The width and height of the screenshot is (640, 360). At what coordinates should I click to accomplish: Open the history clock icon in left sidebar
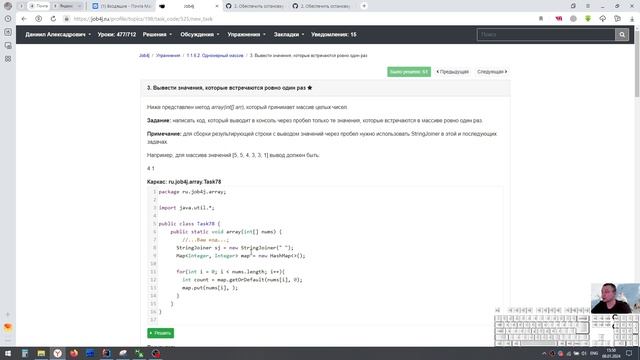click(8, 19)
